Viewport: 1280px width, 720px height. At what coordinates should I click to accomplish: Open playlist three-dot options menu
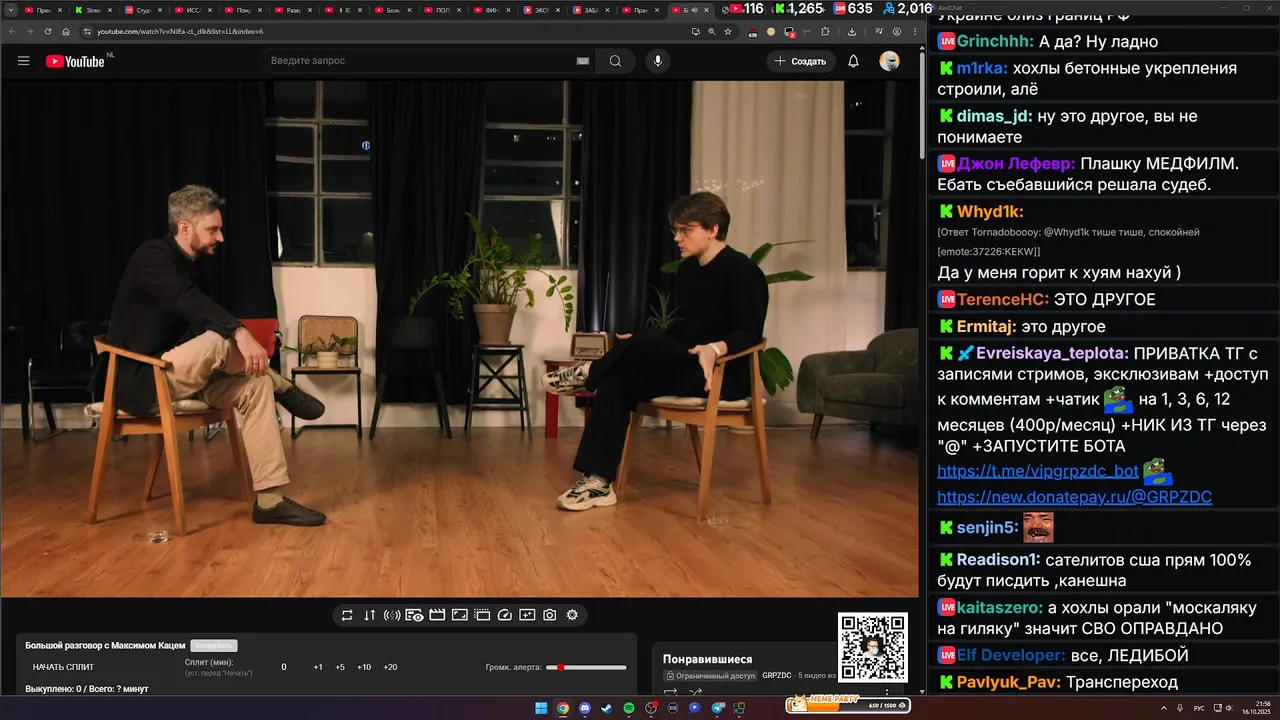tap(886, 691)
